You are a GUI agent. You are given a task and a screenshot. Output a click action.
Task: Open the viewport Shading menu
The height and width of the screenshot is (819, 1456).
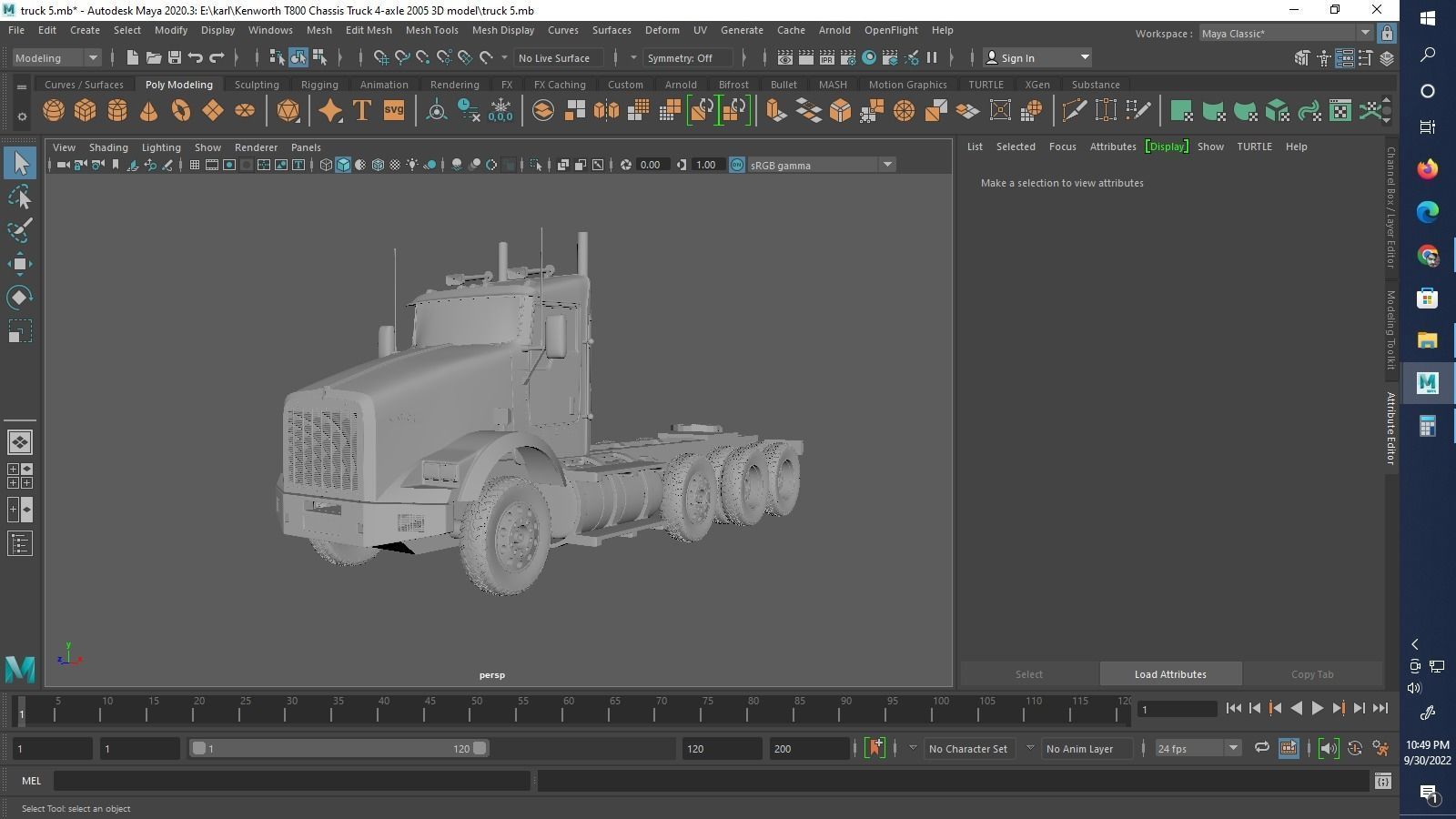point(108,147)
